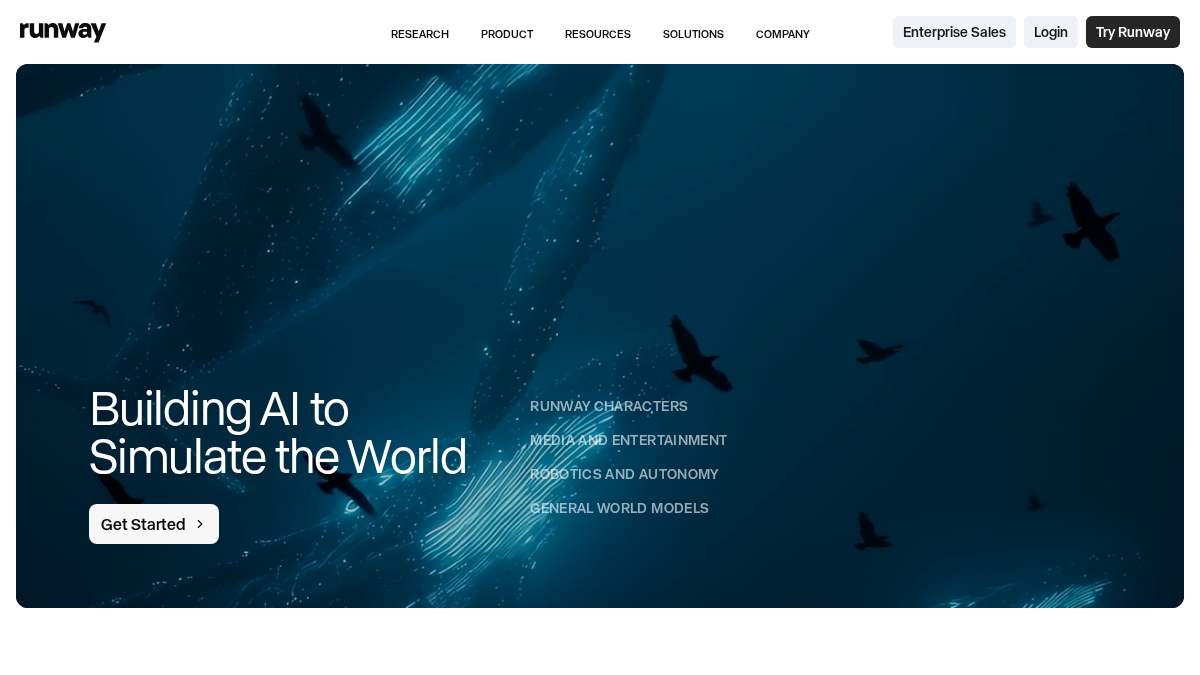Select Runway Characters link

pyautogui.click(x=609, y=406)
